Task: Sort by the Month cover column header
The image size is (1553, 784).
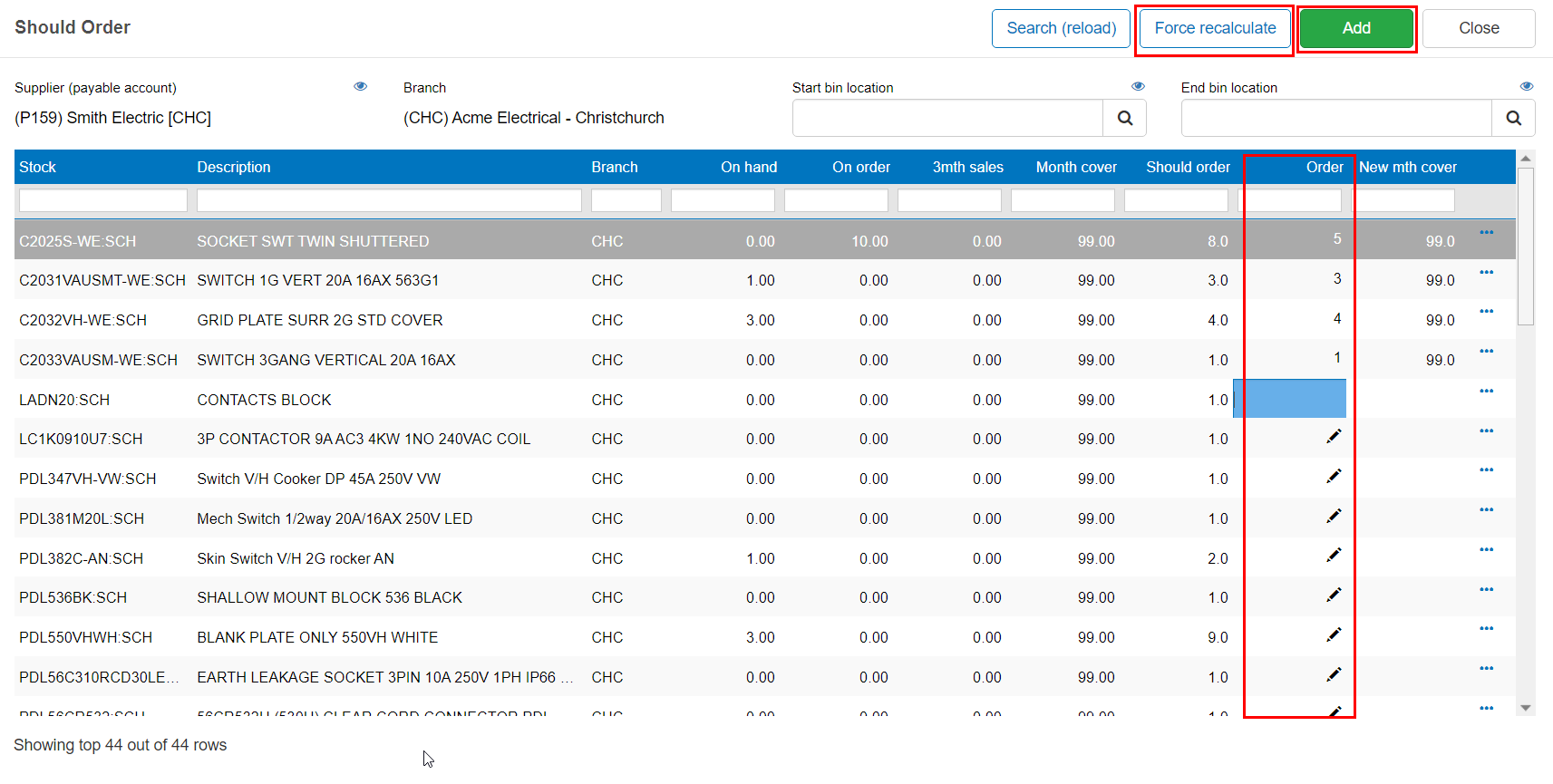Action: click(x=1076, y=167)
